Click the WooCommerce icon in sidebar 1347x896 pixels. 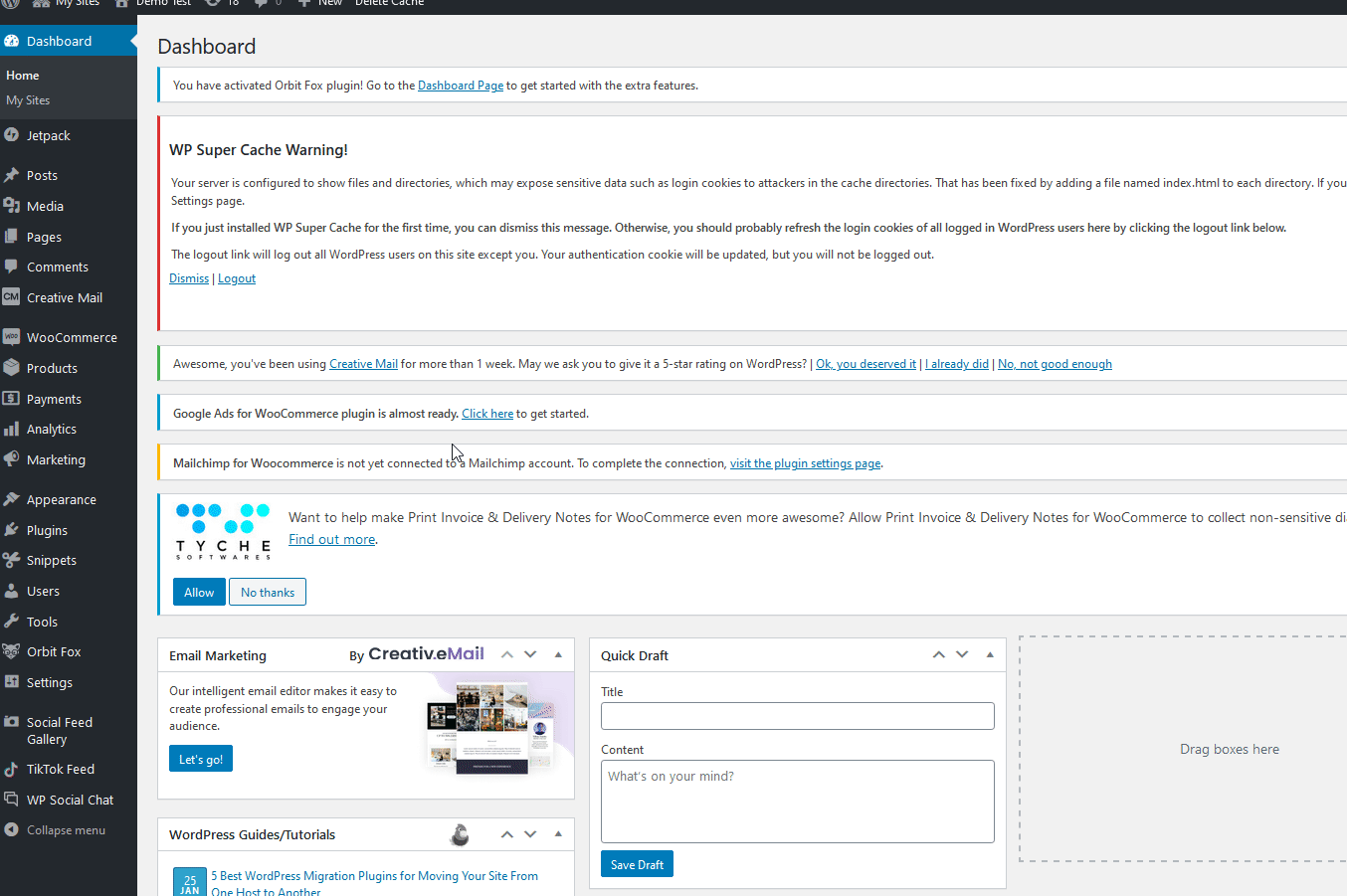tap(12, 337)
